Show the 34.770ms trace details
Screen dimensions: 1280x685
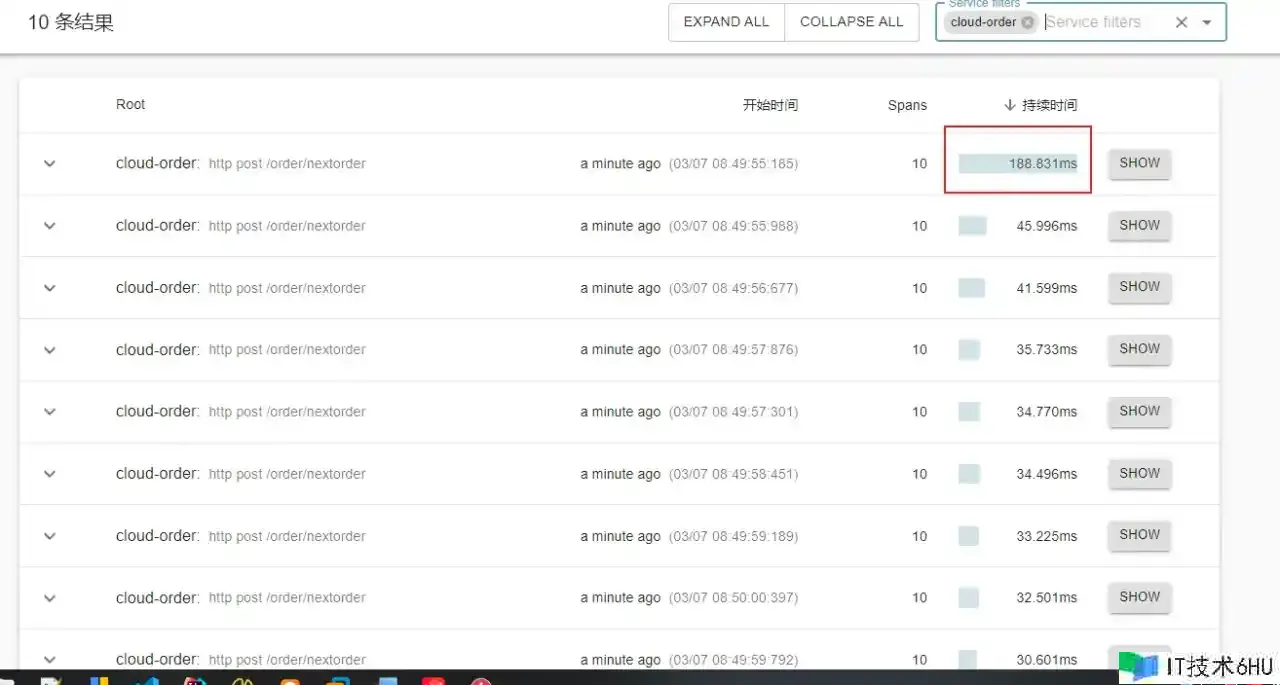[1139, 411]
